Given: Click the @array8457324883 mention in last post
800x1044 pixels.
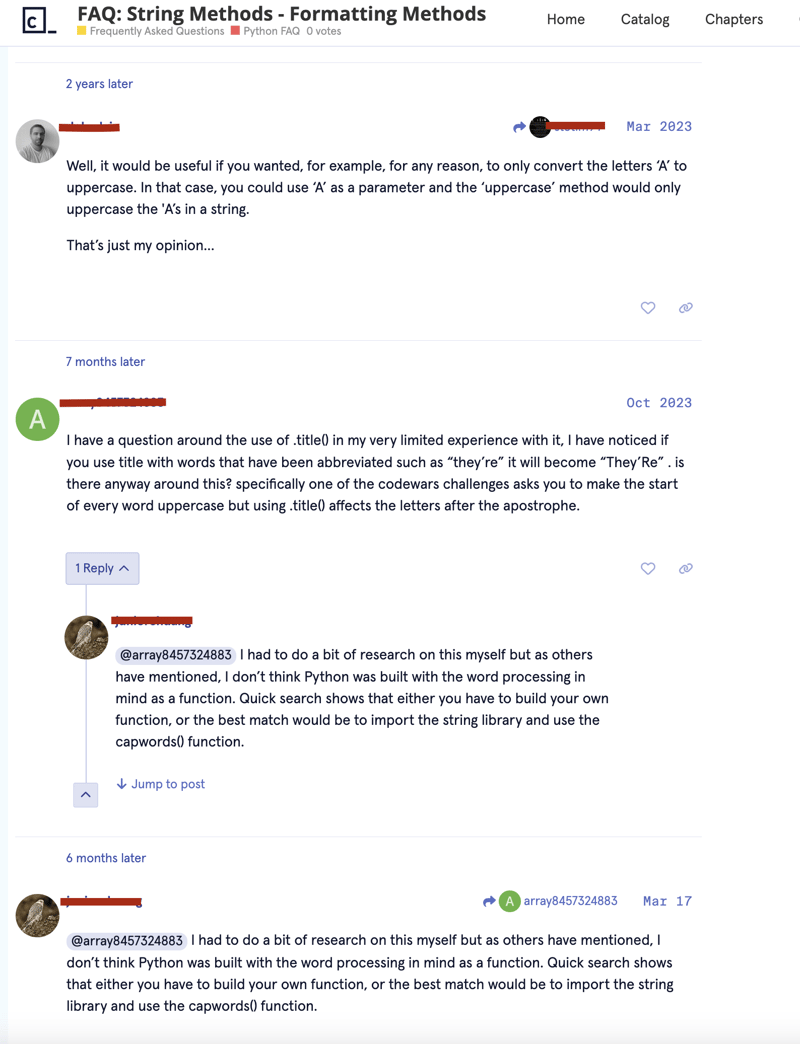Looking at the screenshot, I should pyautogui.click(x=126, y=940).
